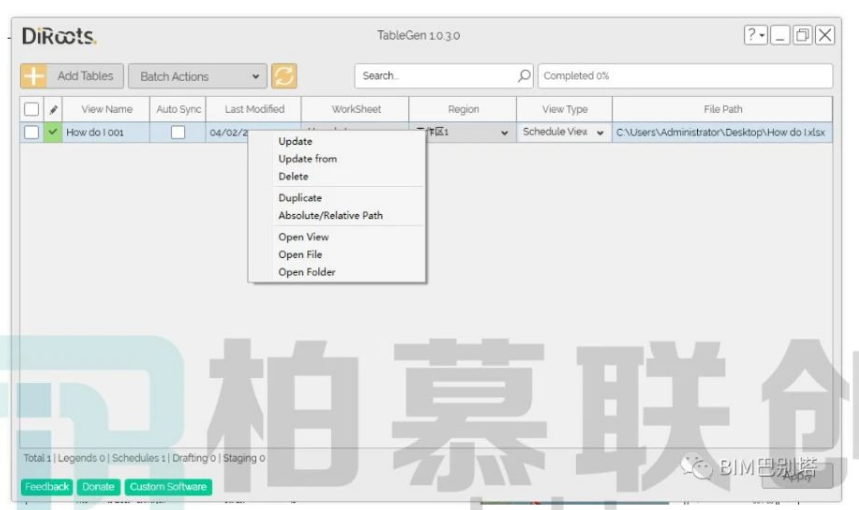This screenshot has height=510, width=859.
Task: Click the pencil edit column header icon
Action: pos(53,110)
